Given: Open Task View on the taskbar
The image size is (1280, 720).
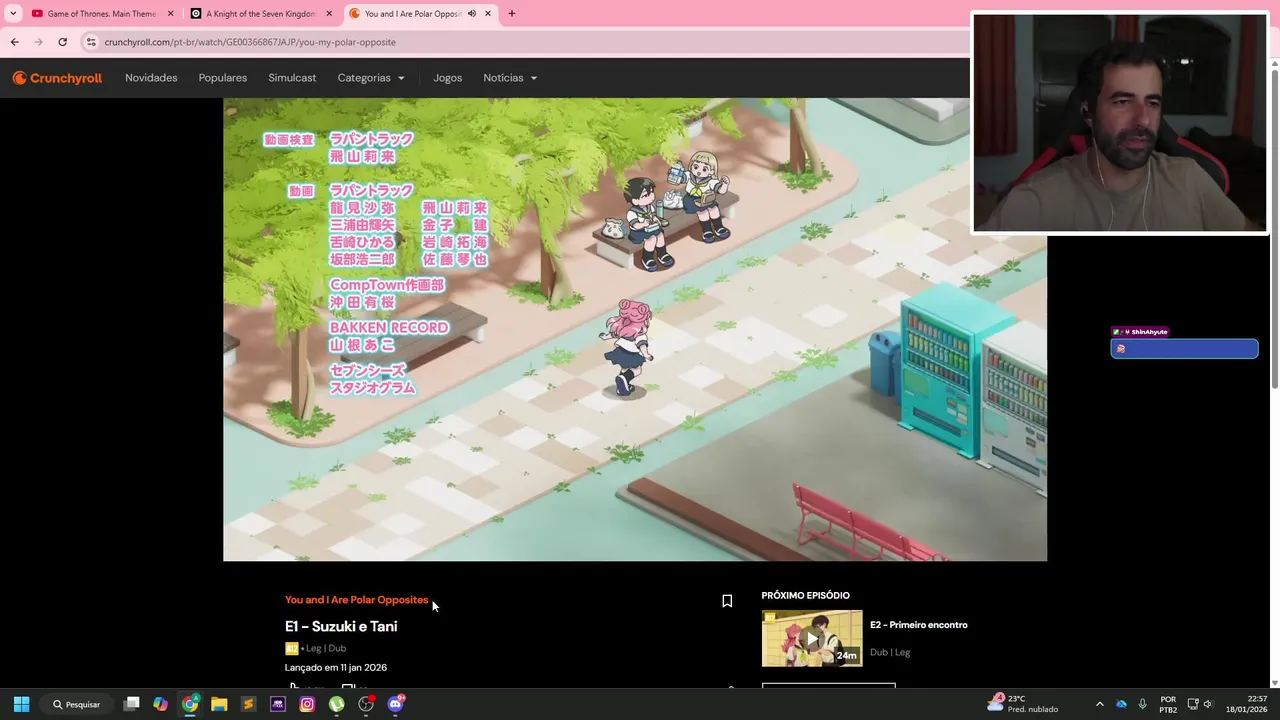Looking at the screenshot, I should [x=131, y=704].
